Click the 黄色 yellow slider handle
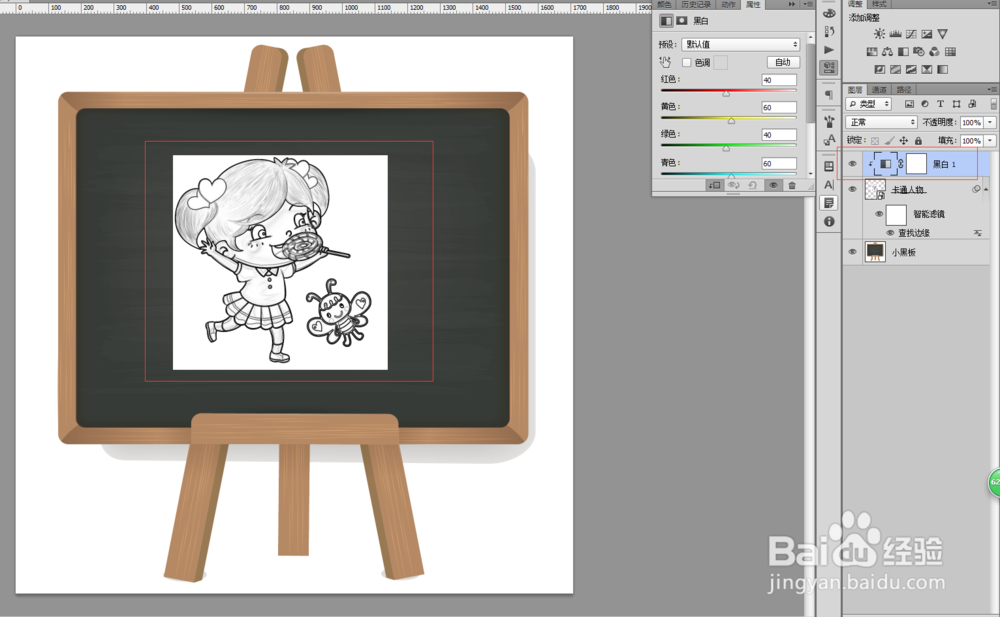Image resolution: width=1000 pixels, height=617 pixels. [732, 121]
